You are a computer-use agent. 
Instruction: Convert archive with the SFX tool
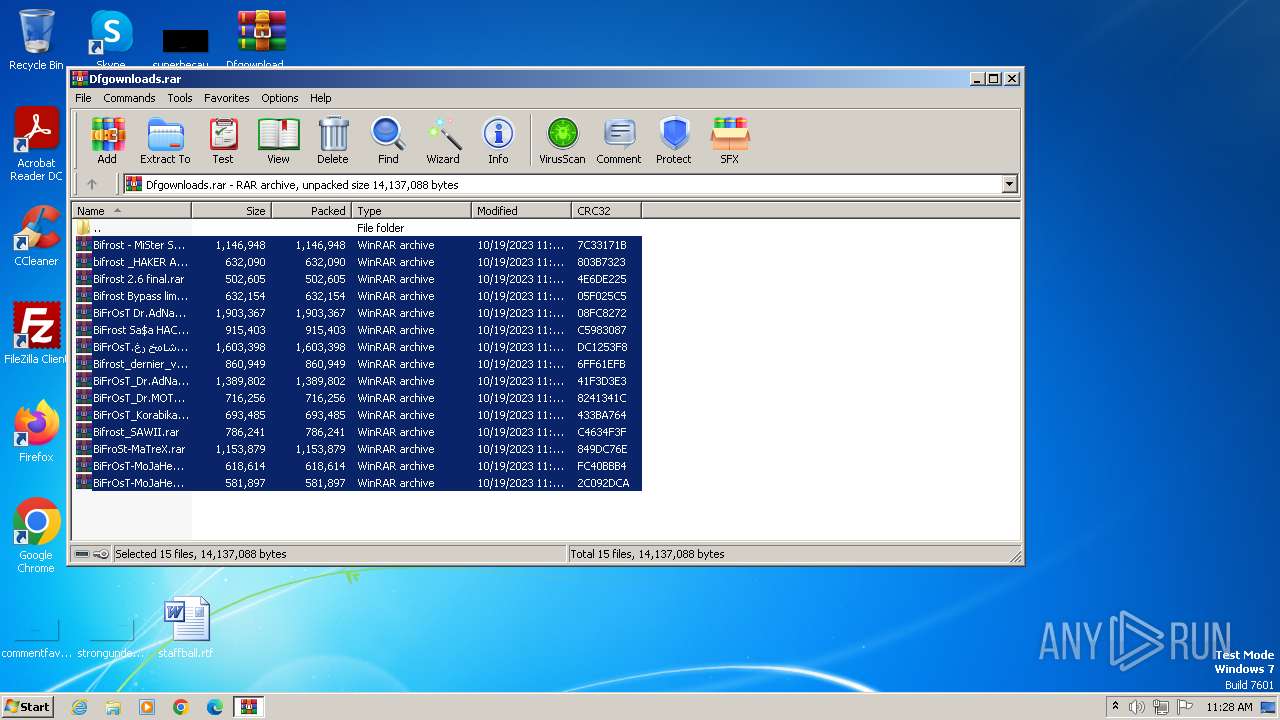click(x=730, y=141)
